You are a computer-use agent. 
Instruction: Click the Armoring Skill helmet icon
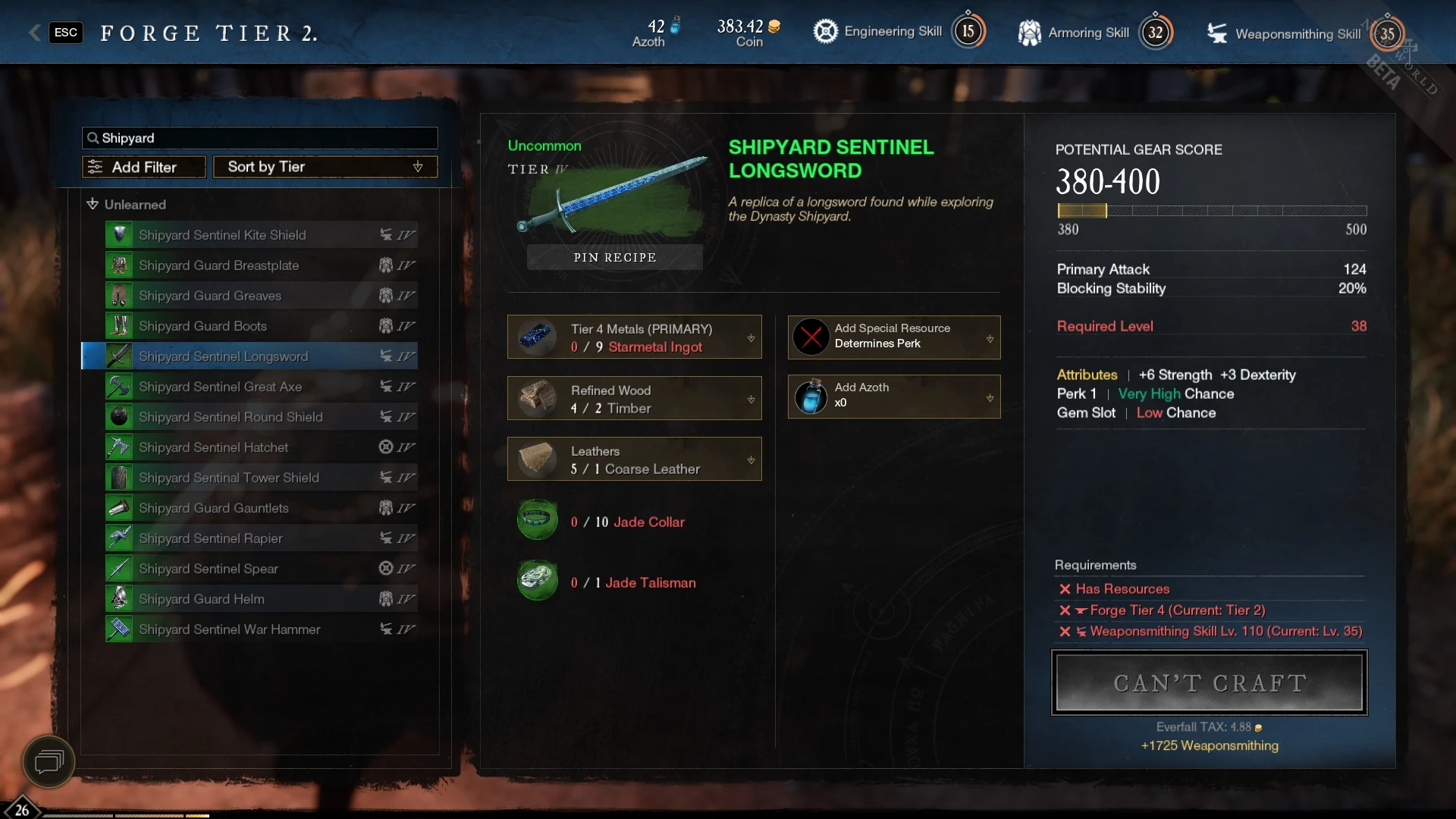pos(1029,33)
